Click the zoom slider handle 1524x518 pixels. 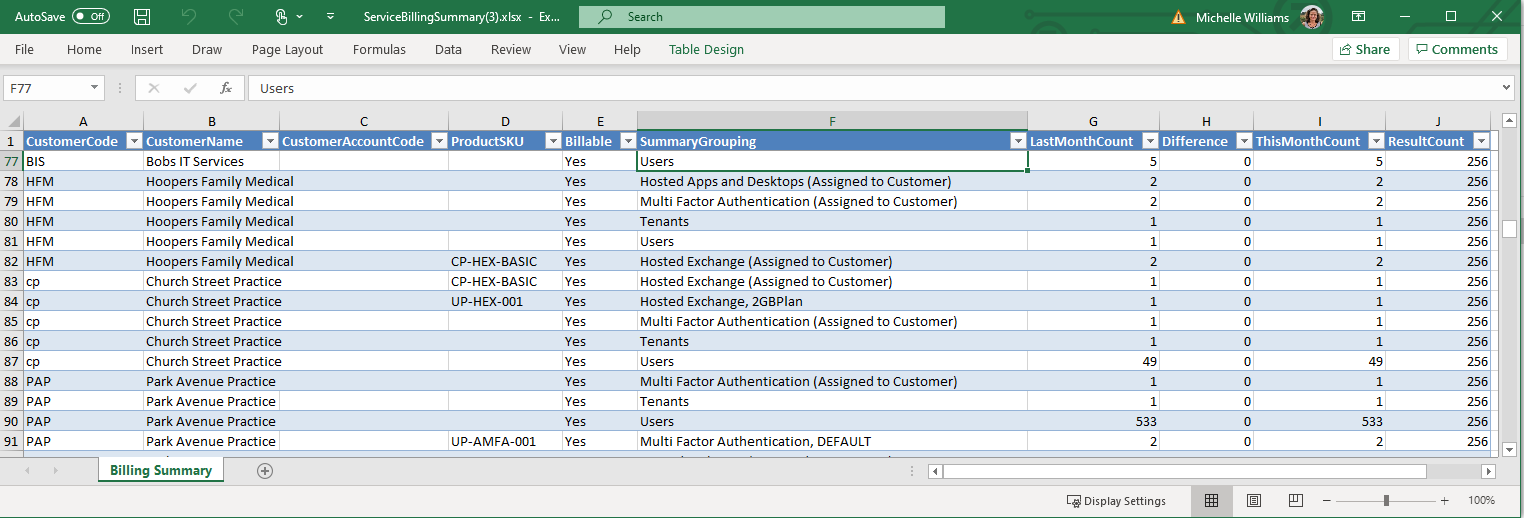pyautogui.click(x=1386, y=500)
